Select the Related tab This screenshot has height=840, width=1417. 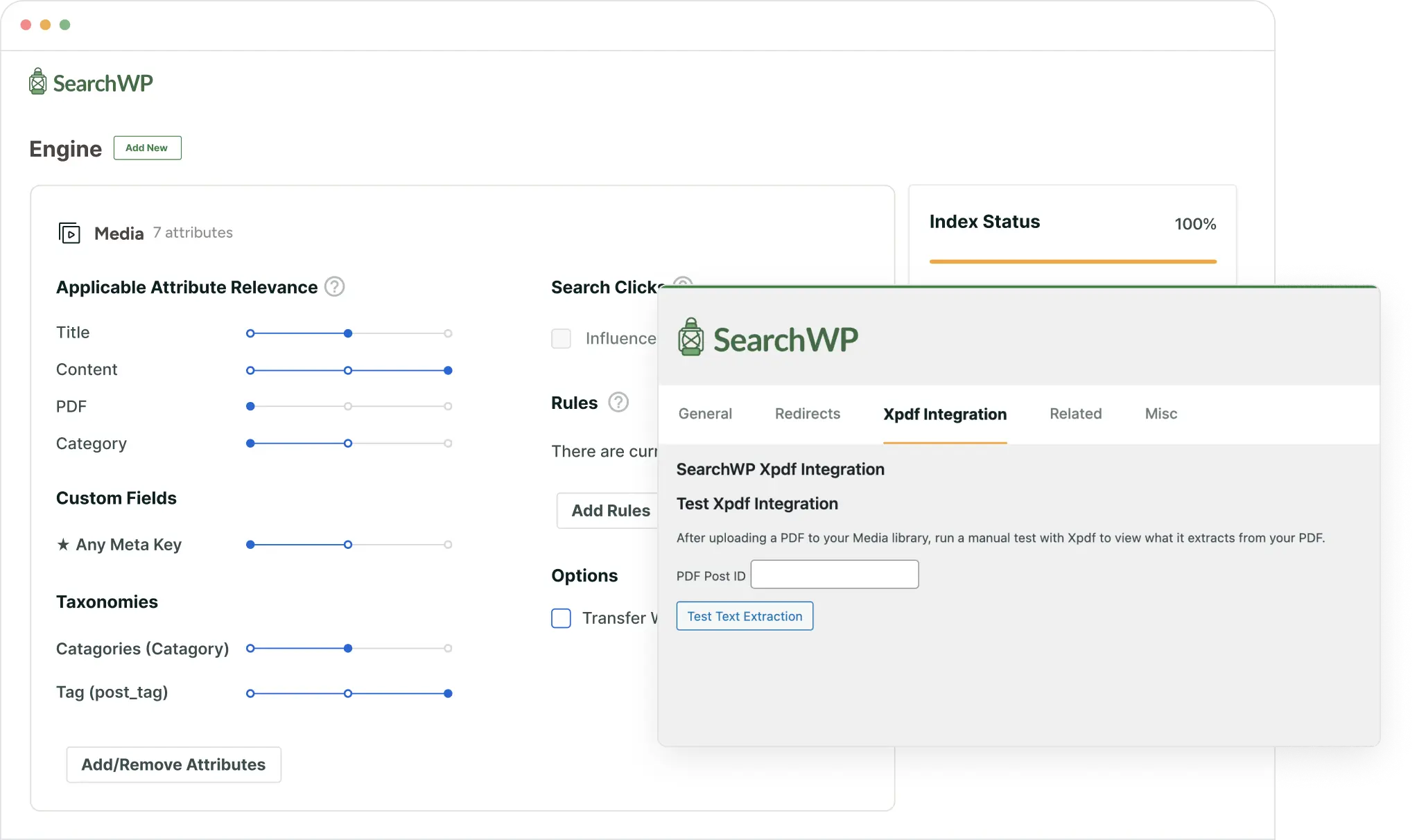(1075, 414)
